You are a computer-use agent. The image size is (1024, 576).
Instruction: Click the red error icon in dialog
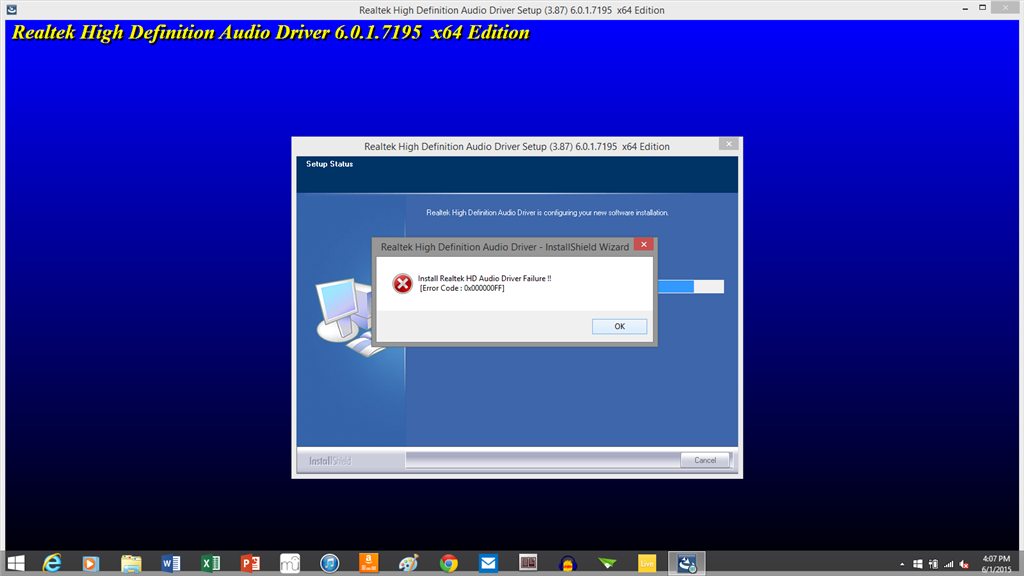point(402,283)
